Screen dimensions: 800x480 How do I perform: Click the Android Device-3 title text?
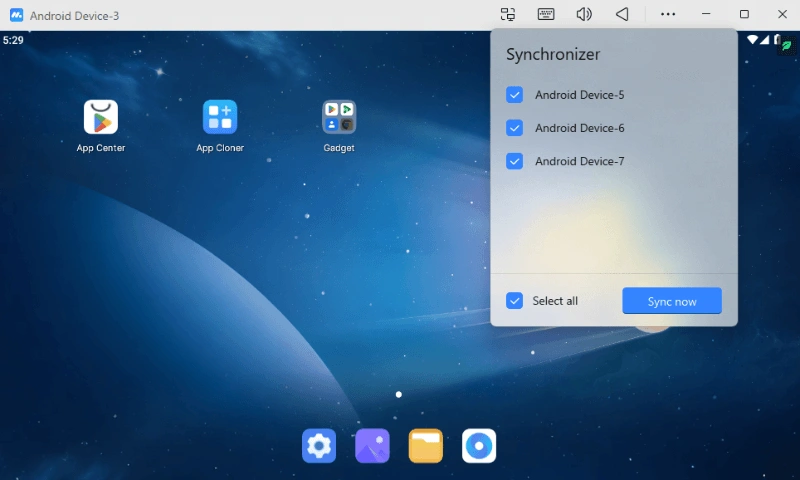point(74,16)
